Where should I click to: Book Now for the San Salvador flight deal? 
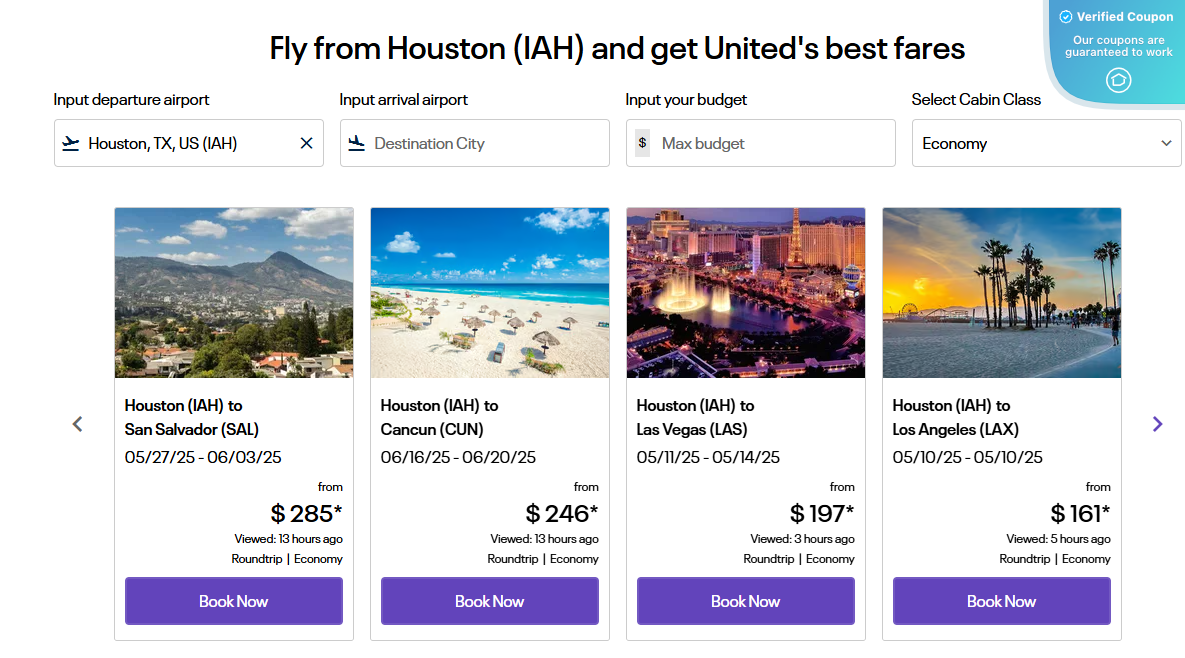click(x=233, y=601)
